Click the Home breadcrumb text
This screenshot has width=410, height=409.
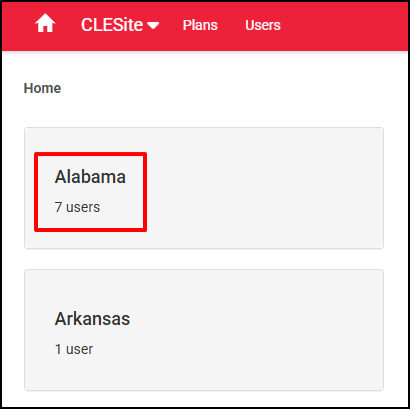pyautogui.click(x=42, y=88)
